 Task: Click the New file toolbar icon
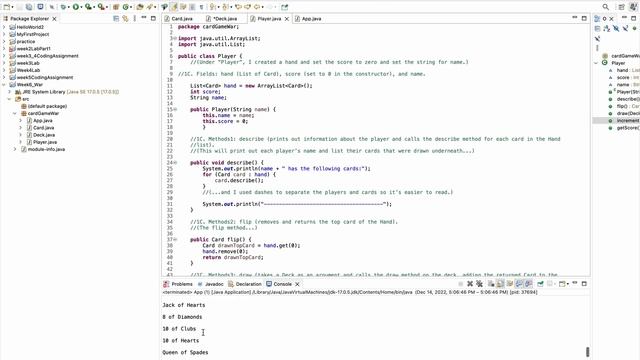(7, 7)
